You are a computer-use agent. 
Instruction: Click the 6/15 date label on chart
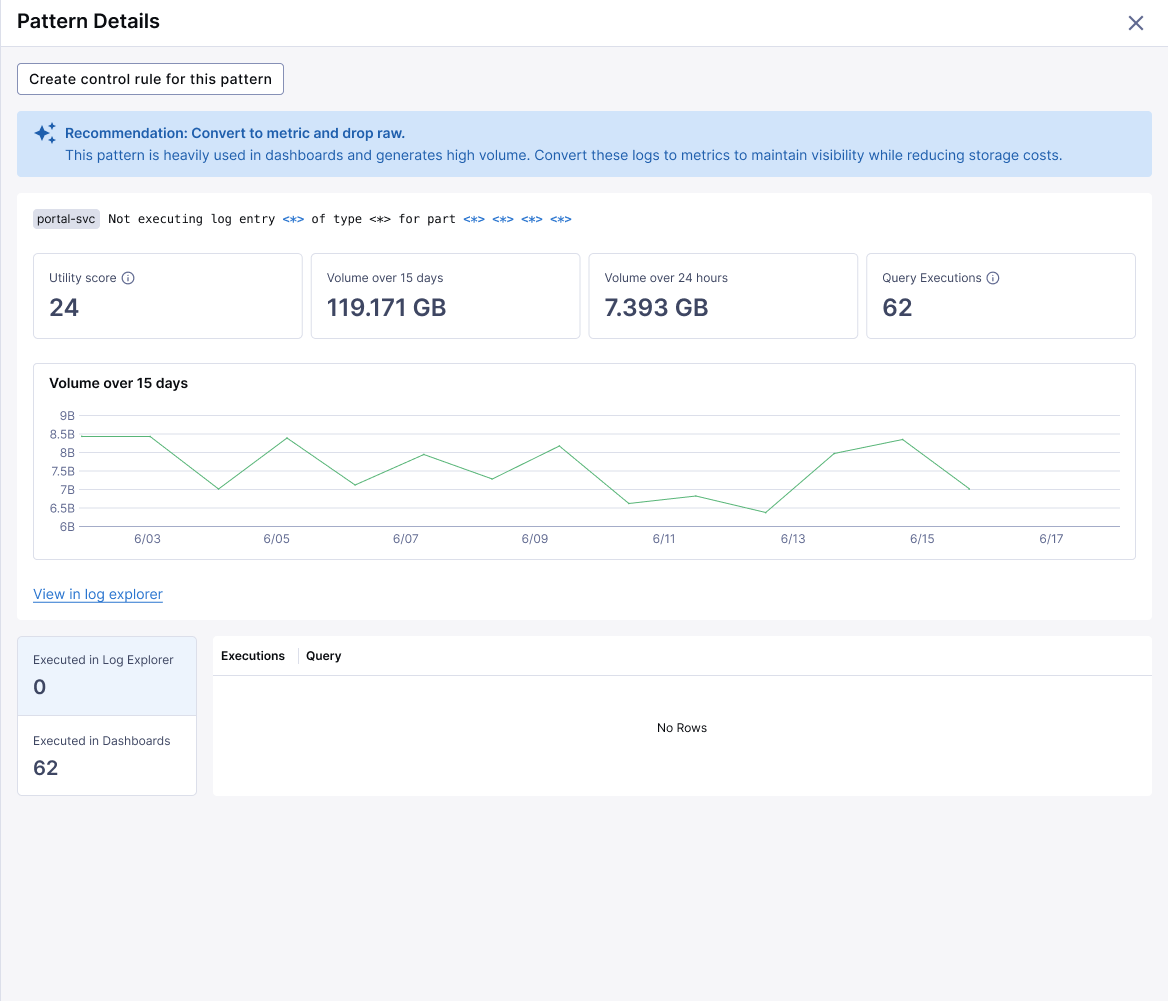(922, 538)
